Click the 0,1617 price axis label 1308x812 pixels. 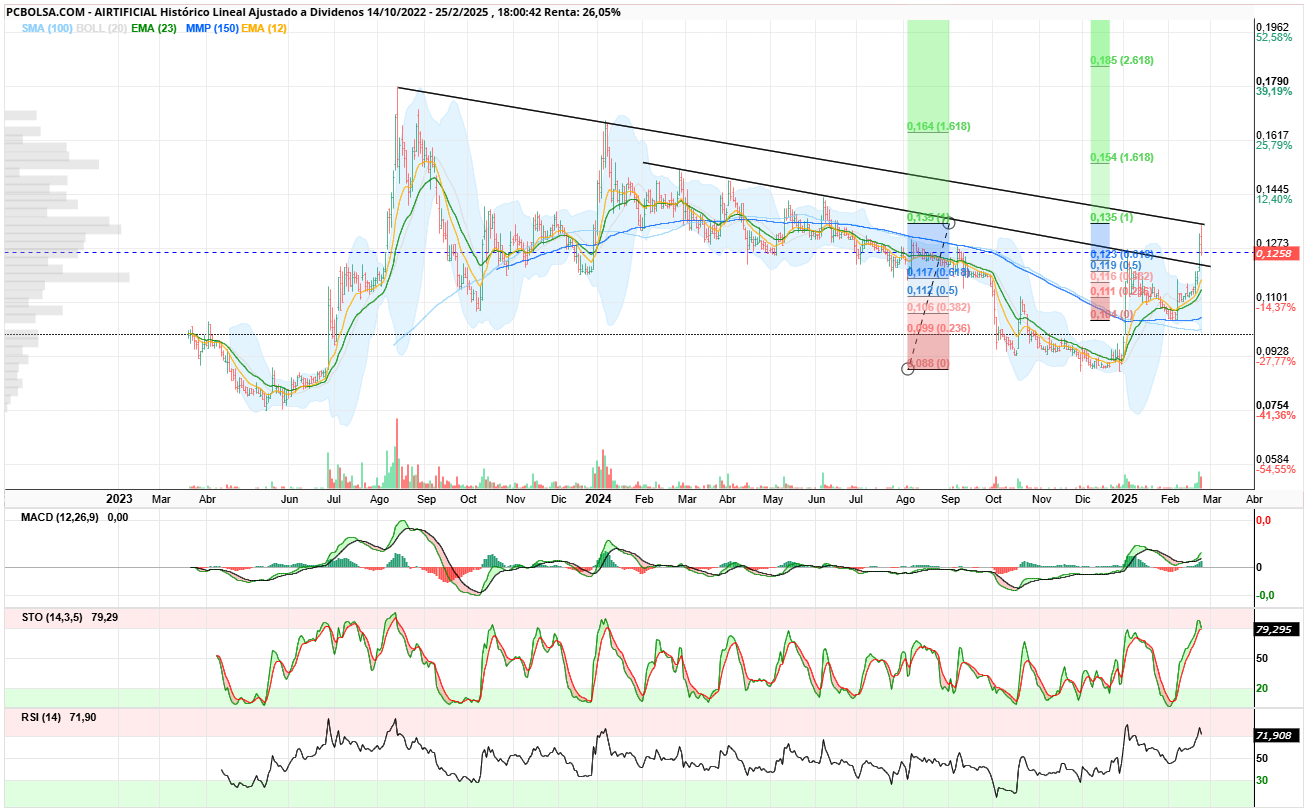[1273, 135]
